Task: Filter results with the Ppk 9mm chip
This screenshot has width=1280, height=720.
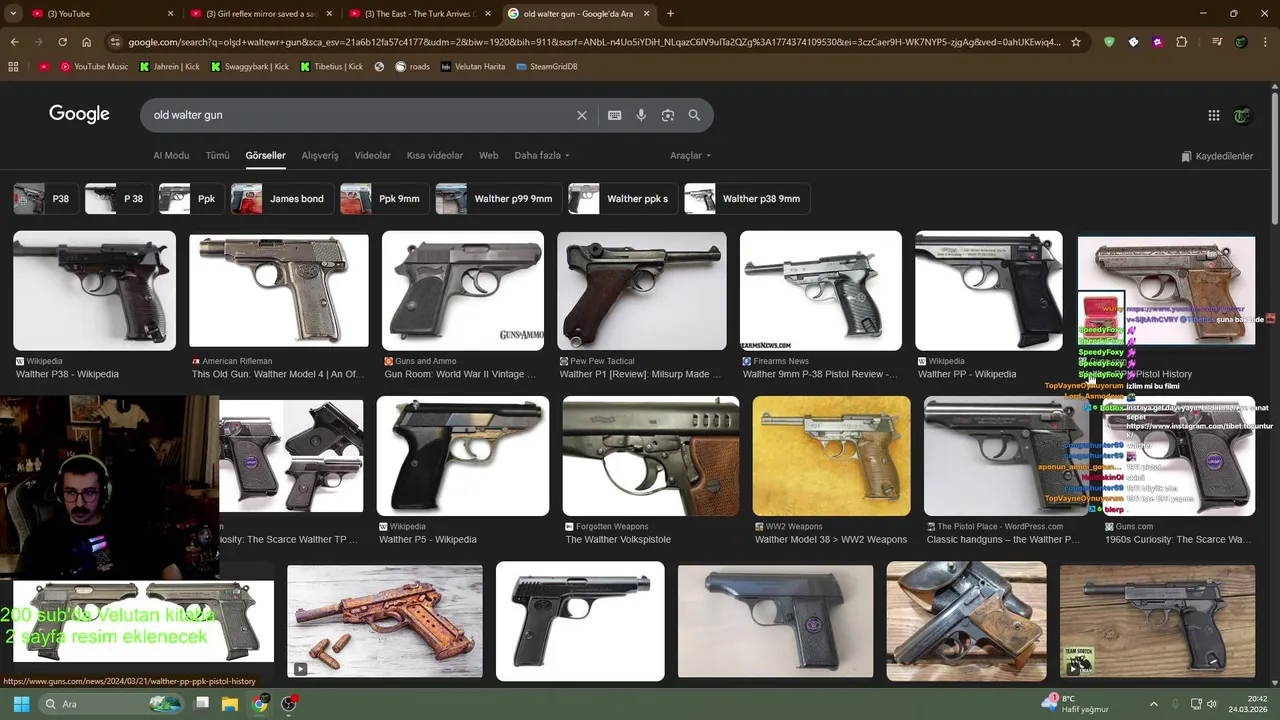Action: (x=384, y=198)
